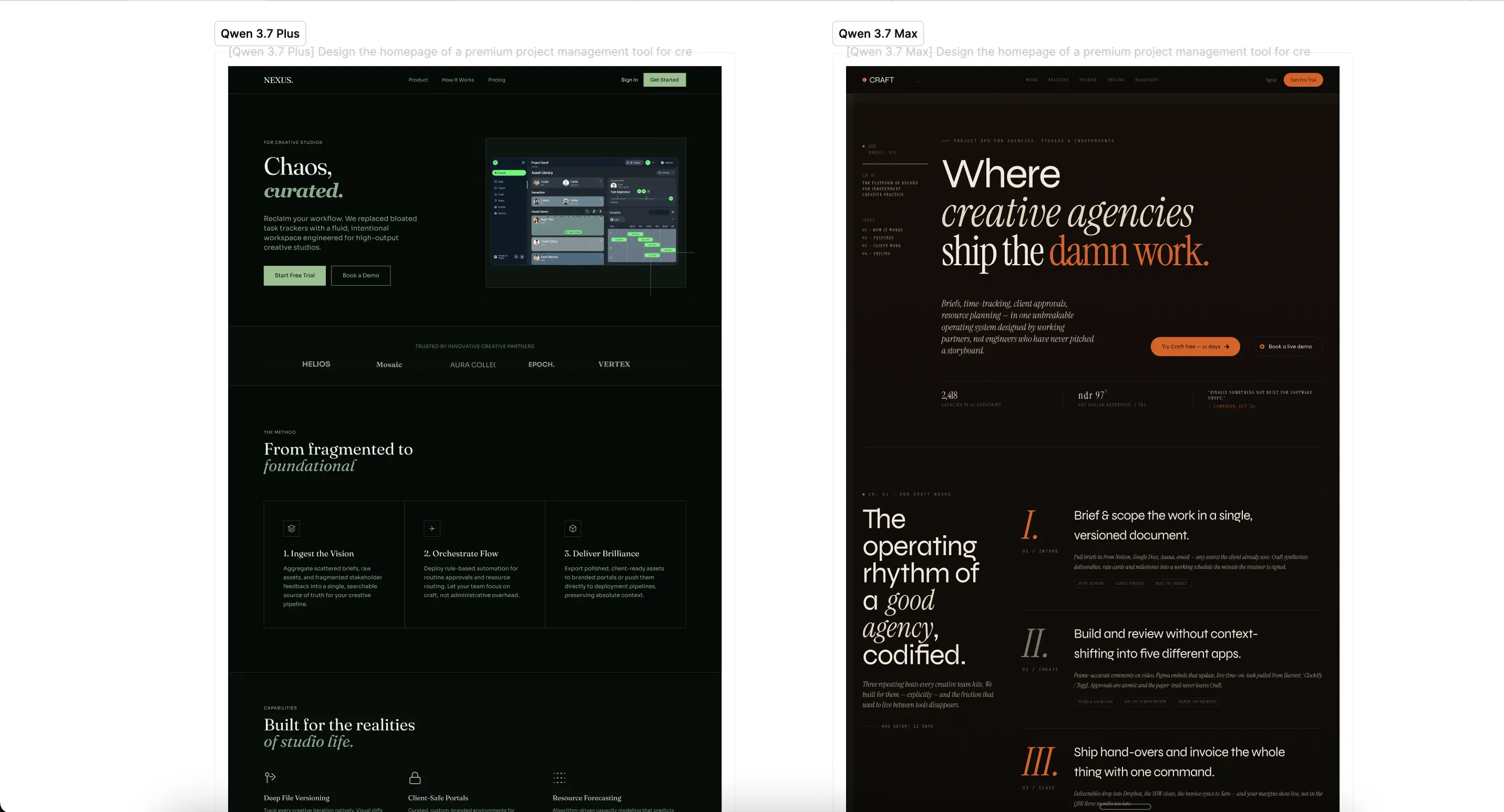Click the AVG SETUP: 11 DAYS text
Screen dimensions: 1504x812
(x=908, y=727)
